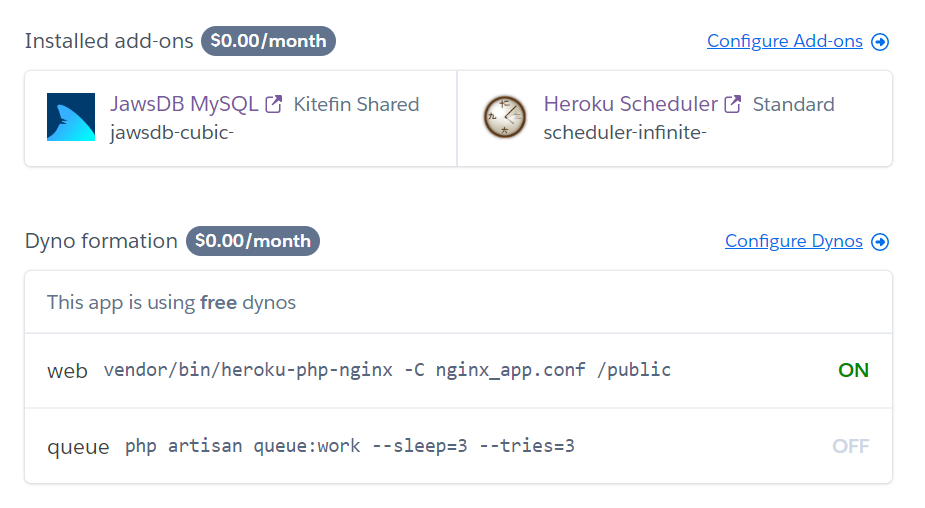This screenshot has height=508, width=925.
Task: Click external link icon beside JawsDB MySQL
Action: point(274,104)
